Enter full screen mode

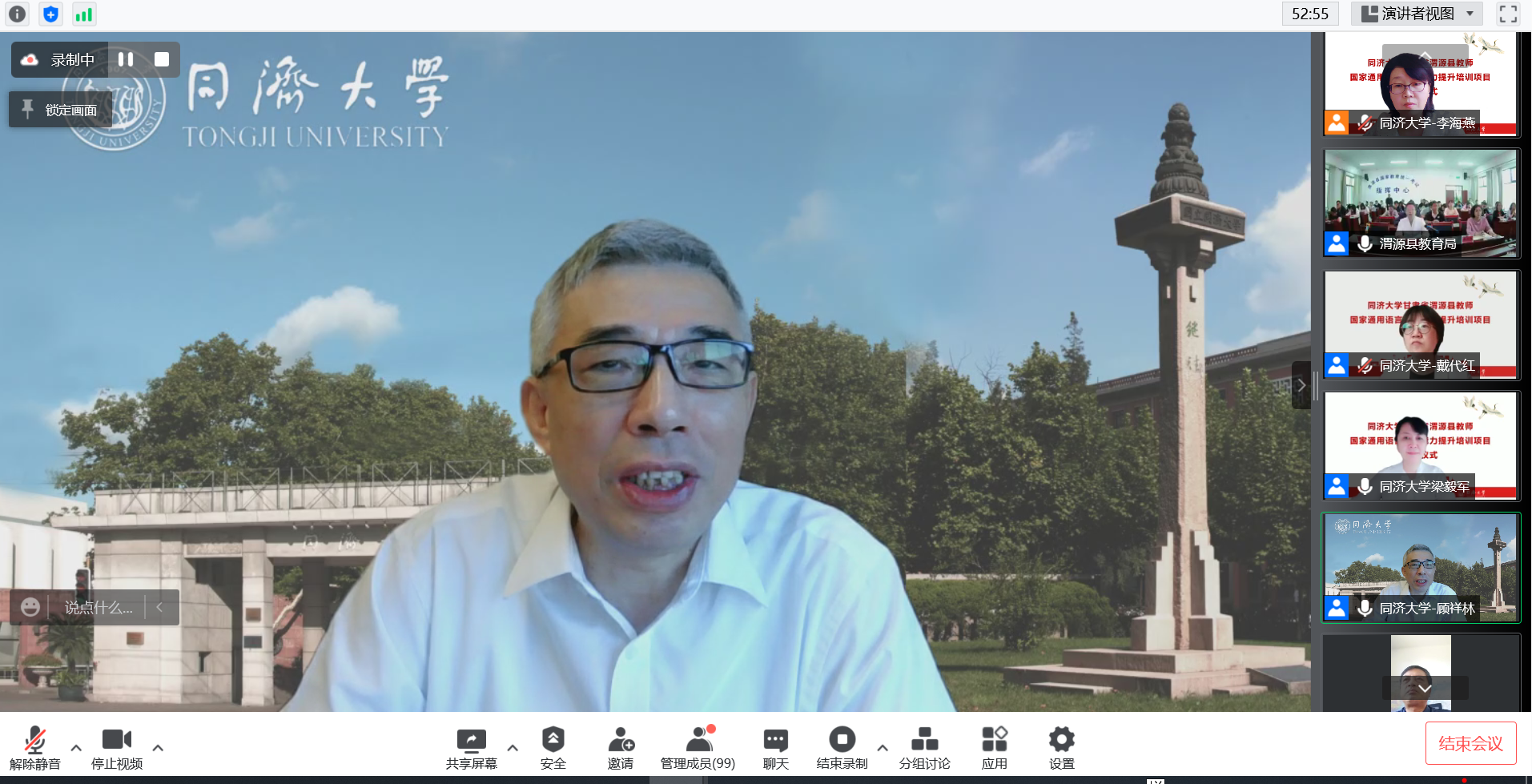click(x=1508, y=14)
